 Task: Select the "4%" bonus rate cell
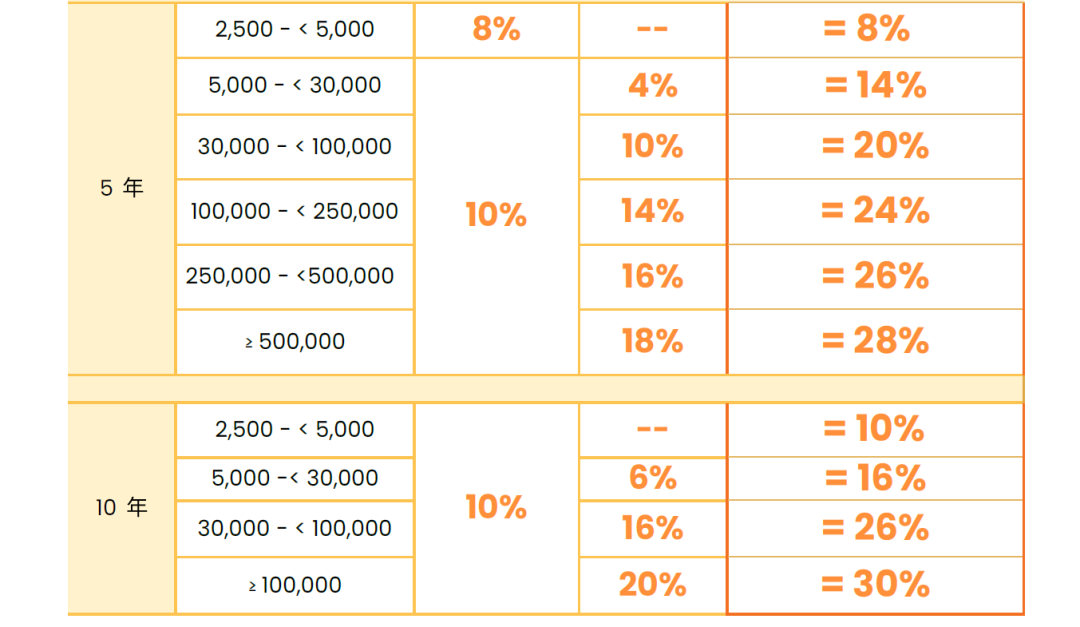tap(652, 86)
